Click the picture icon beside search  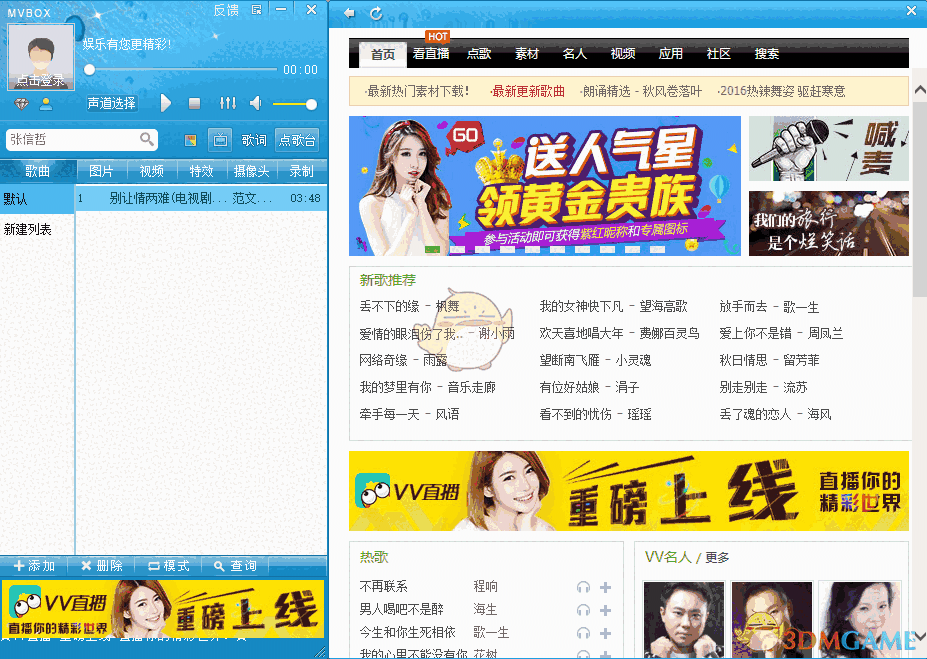pos(190,140)
